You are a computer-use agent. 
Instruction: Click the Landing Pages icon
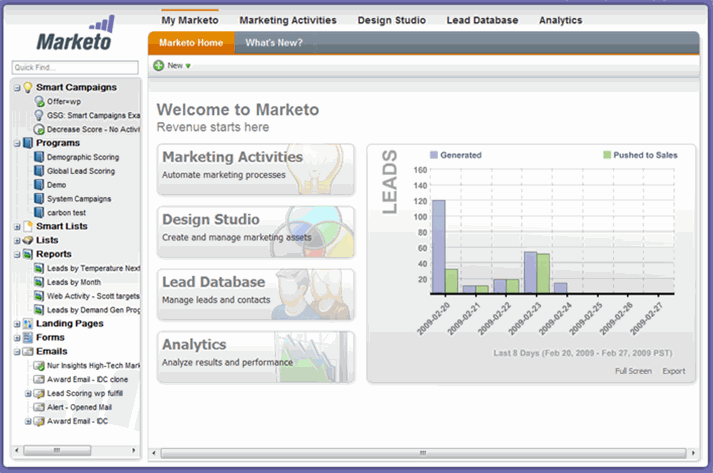pos(28,324)
